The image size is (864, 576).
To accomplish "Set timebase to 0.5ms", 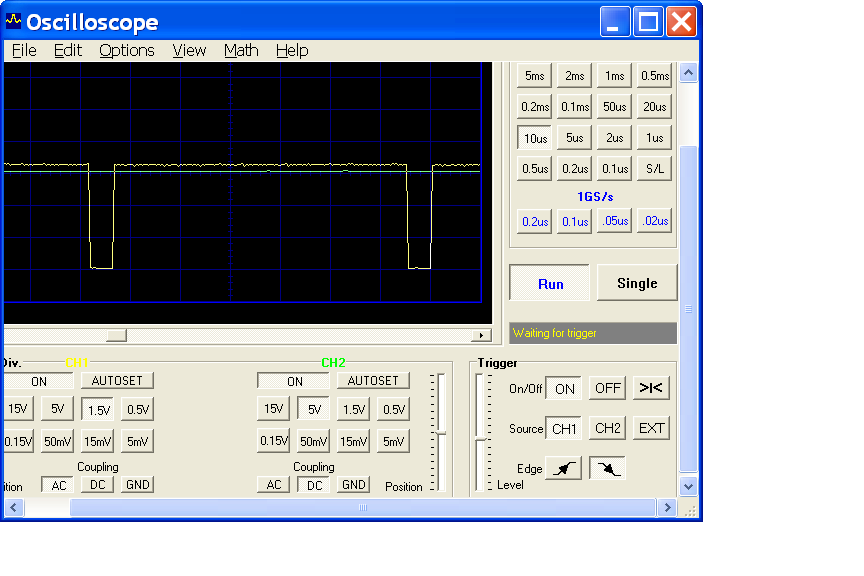I will coord(655,76).
